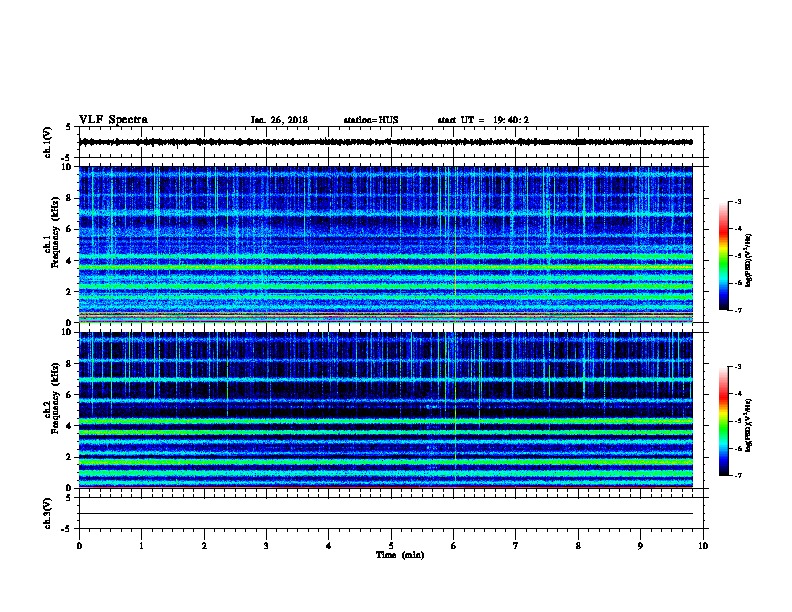Screen dimensions: 792x612
Task: Pick the ch.2 spectrogram color scale bar
Action: pos(724,421)
